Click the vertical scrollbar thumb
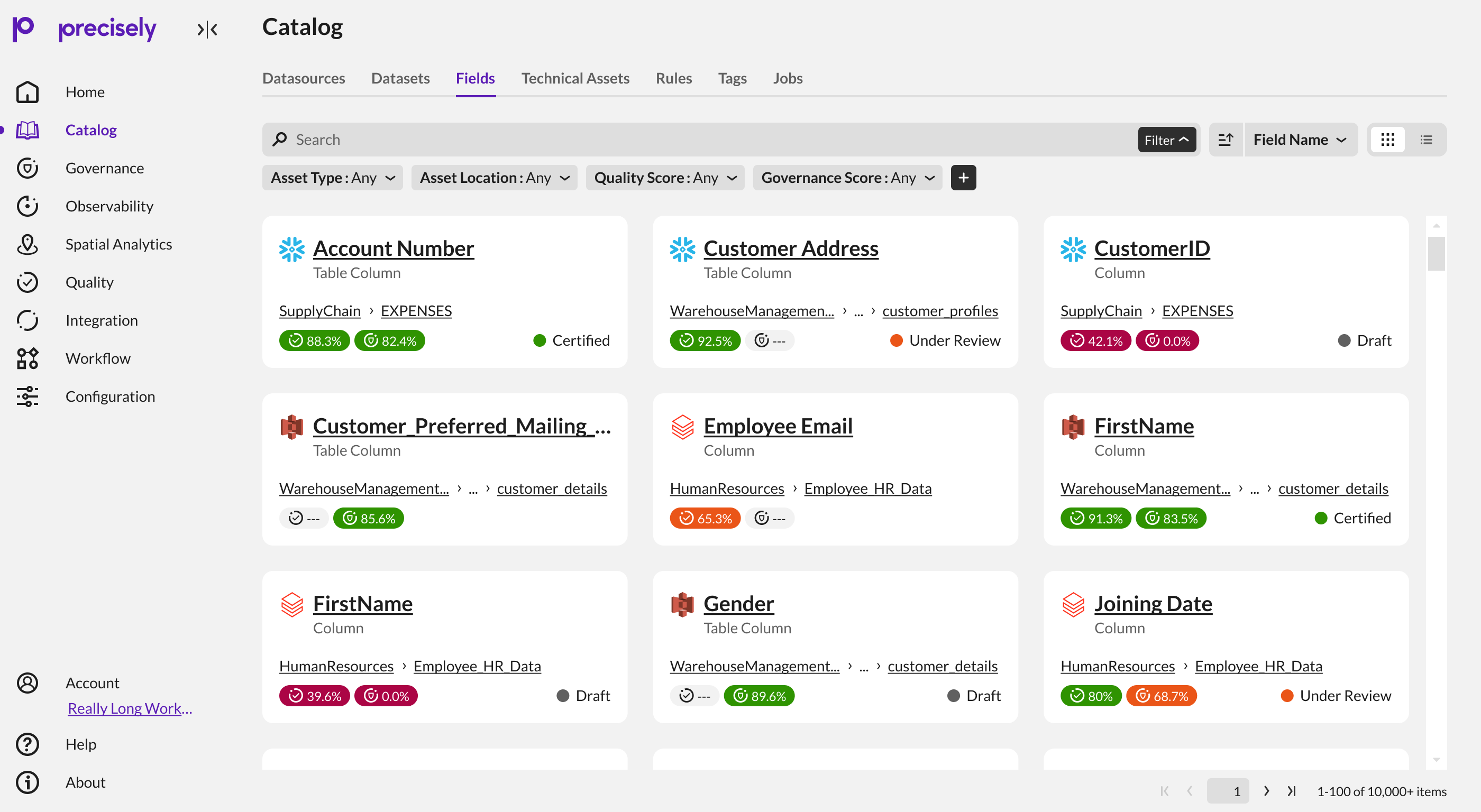This screenshot has width=1481, height=812. (1436, 253)
